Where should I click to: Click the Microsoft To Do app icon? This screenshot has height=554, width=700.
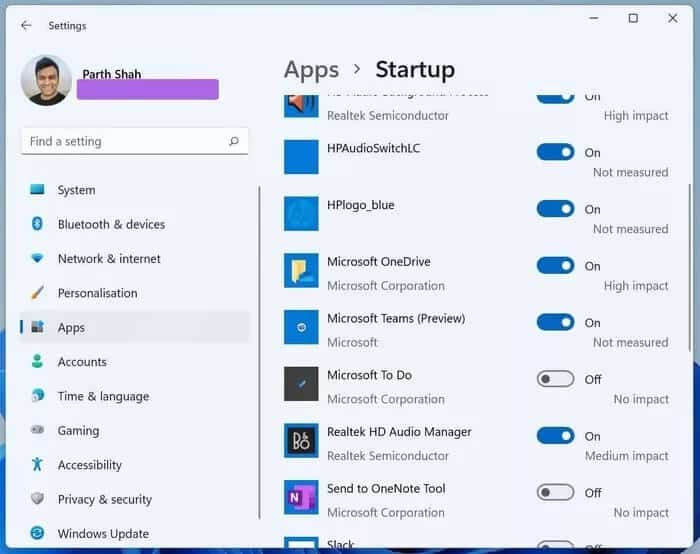pyautogui.click(x=301, y=384)
